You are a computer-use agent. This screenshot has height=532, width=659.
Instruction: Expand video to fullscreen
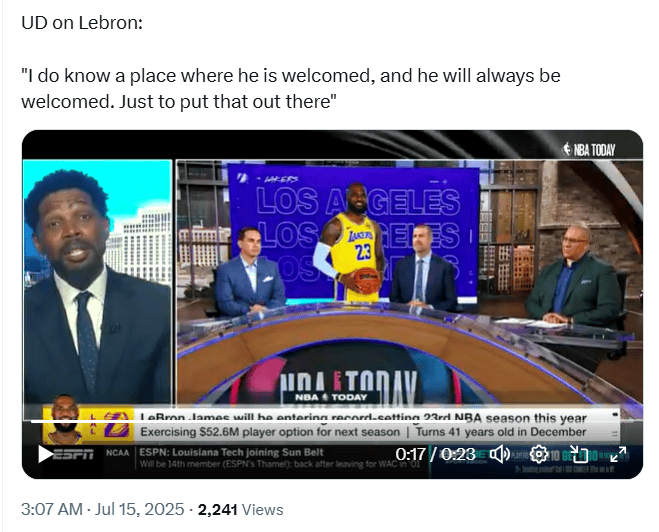tap(618, 454)
